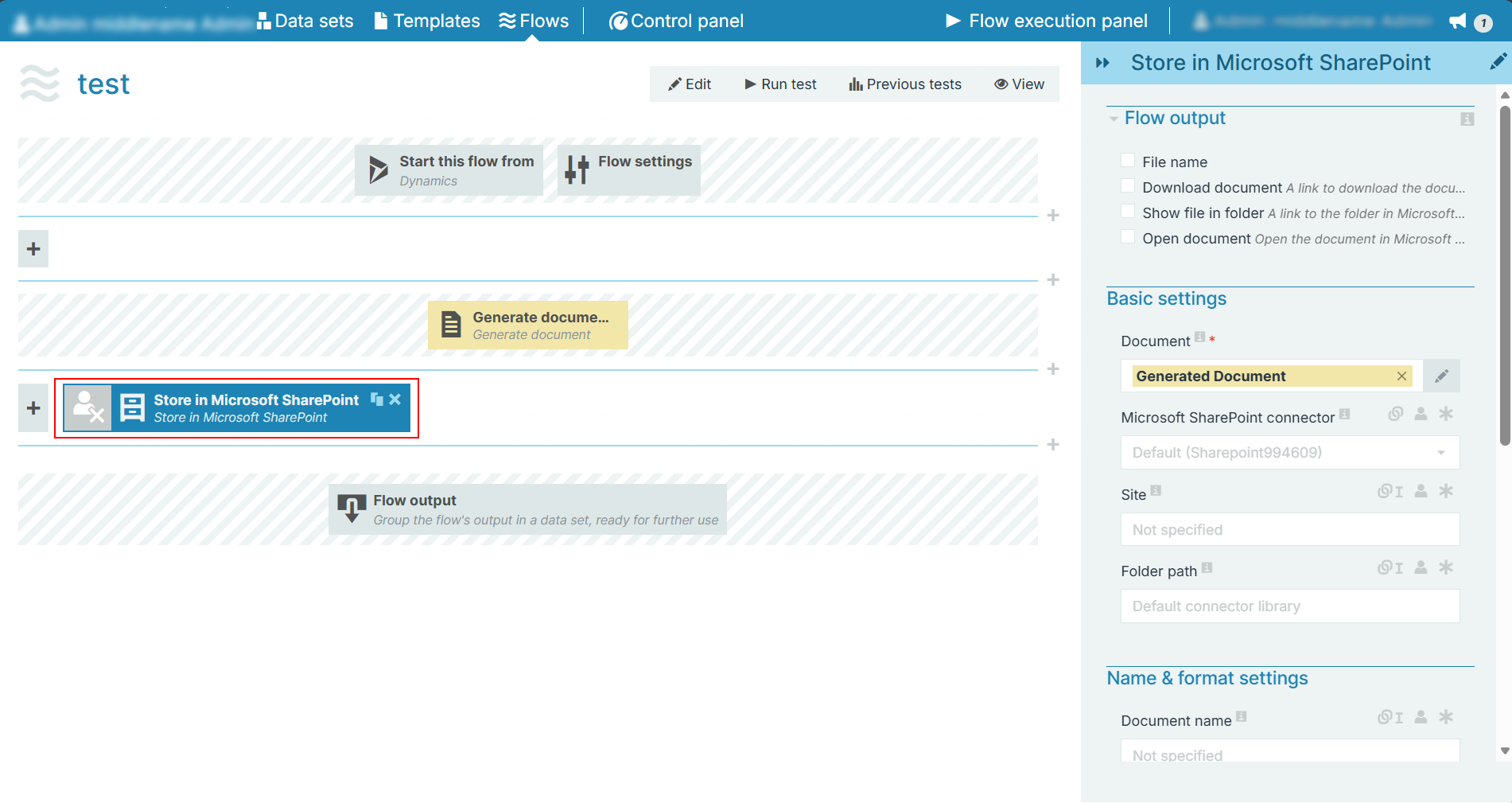Open the Flow settings block
This screenshot has height=803, width=1512.
coord(629,170)
